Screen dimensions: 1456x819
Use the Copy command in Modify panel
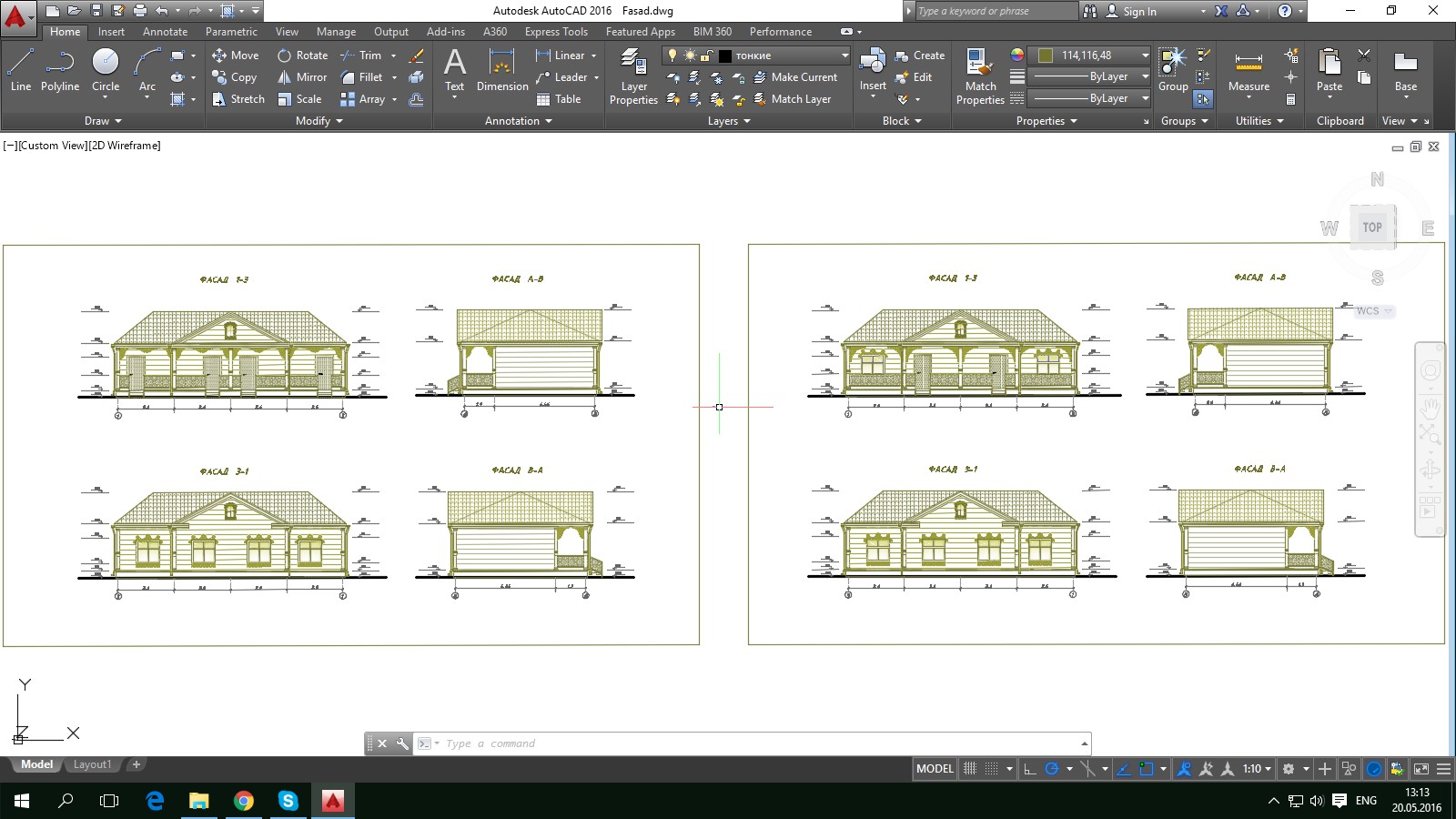click(235, 77)
